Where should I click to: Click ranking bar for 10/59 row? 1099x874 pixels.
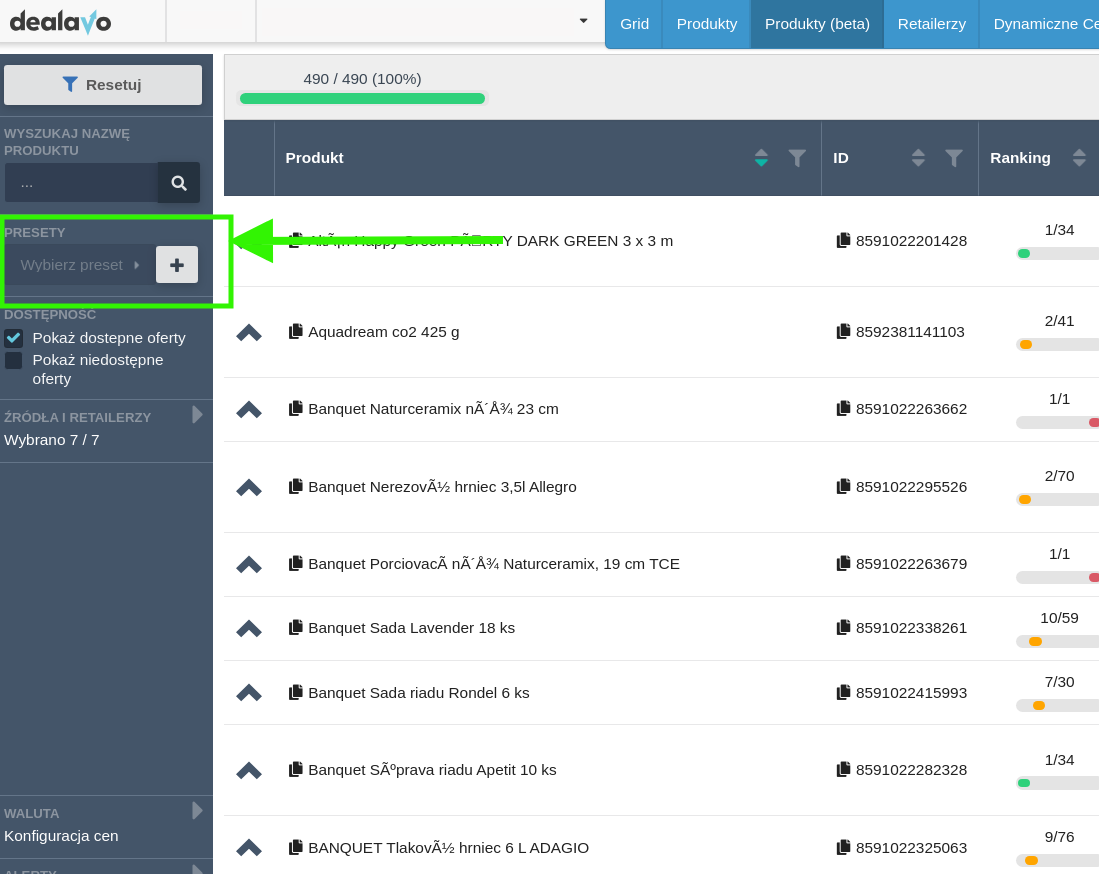[1058, 641]
